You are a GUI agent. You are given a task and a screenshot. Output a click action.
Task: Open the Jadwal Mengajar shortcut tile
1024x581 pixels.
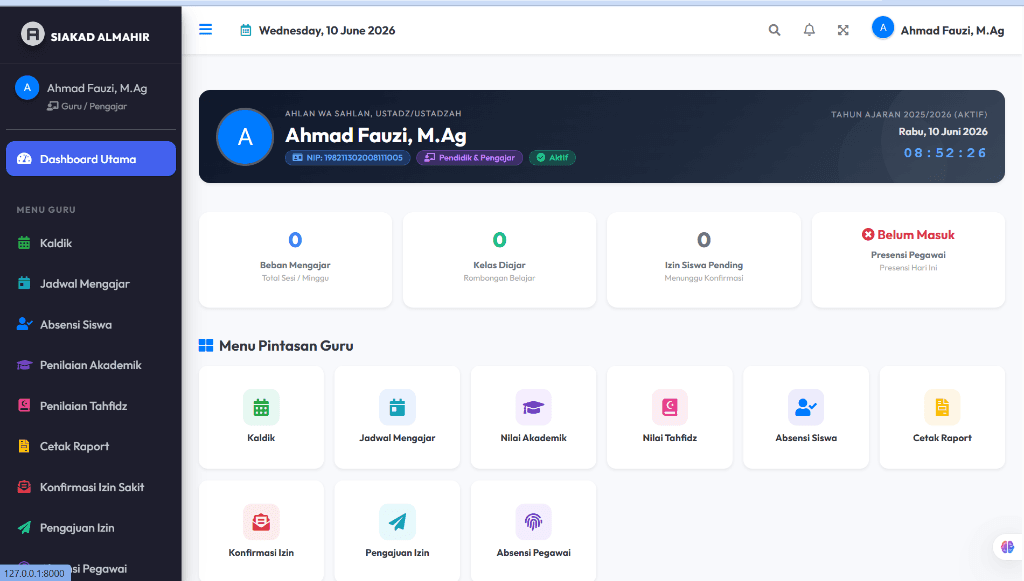[x=397, y=417]
